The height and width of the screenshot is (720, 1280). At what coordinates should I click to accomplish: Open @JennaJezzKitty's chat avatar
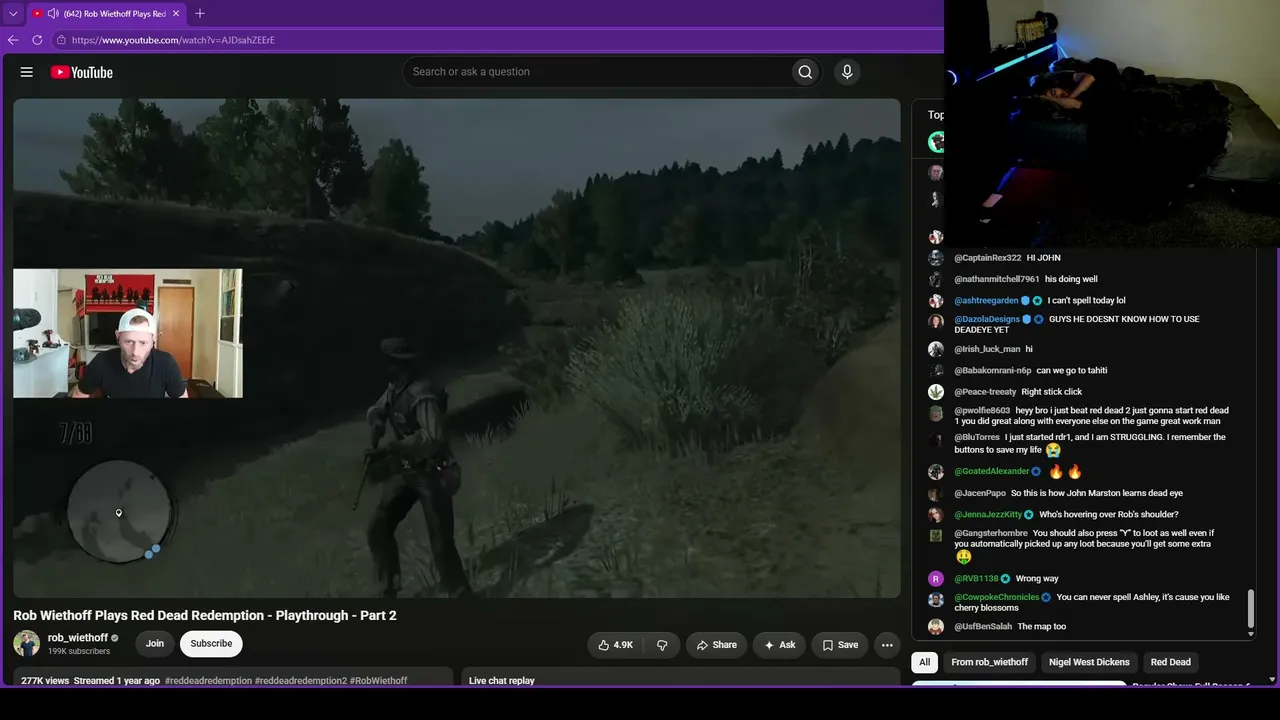click(x=936, y=515)
